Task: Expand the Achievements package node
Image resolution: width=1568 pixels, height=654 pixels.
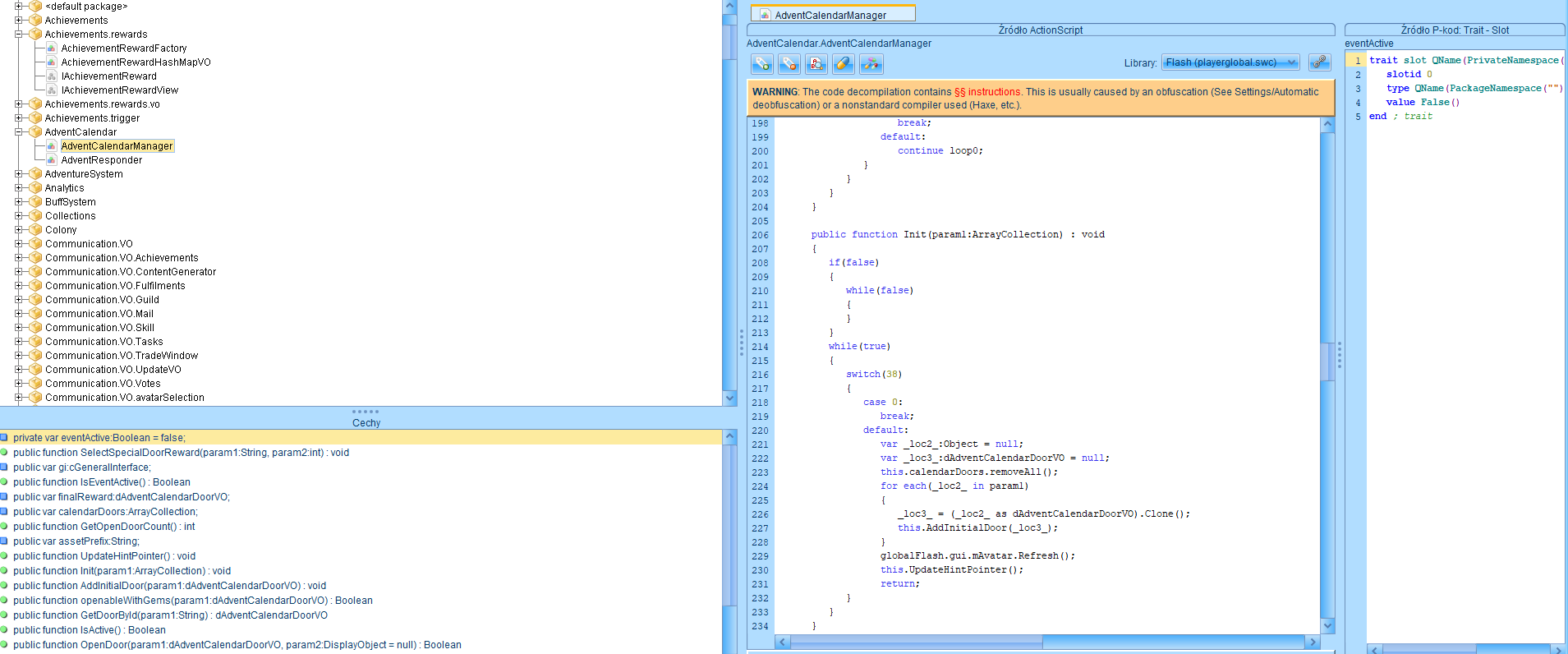Action: coord(18,20)
